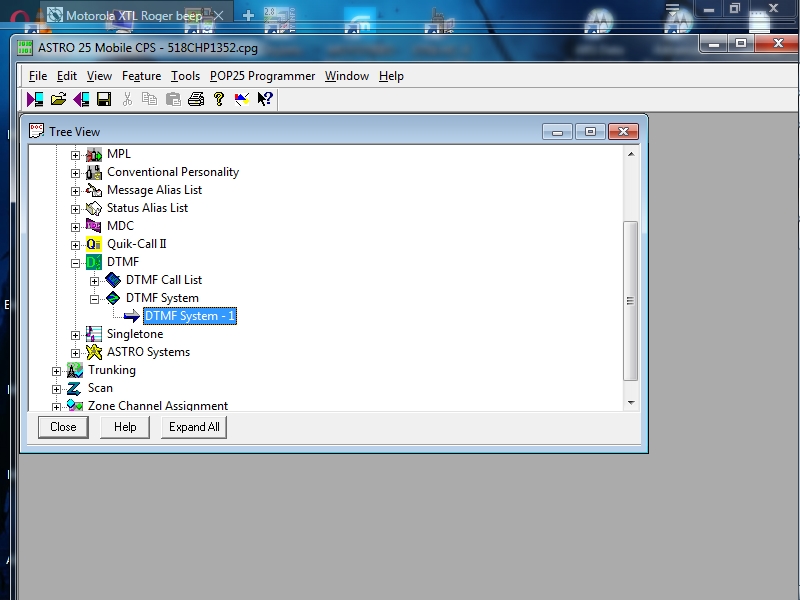Expand the Message Alias List node
The width and height of the screenshot is (800, 600).
pyautogui.click(x=76, y=191)
